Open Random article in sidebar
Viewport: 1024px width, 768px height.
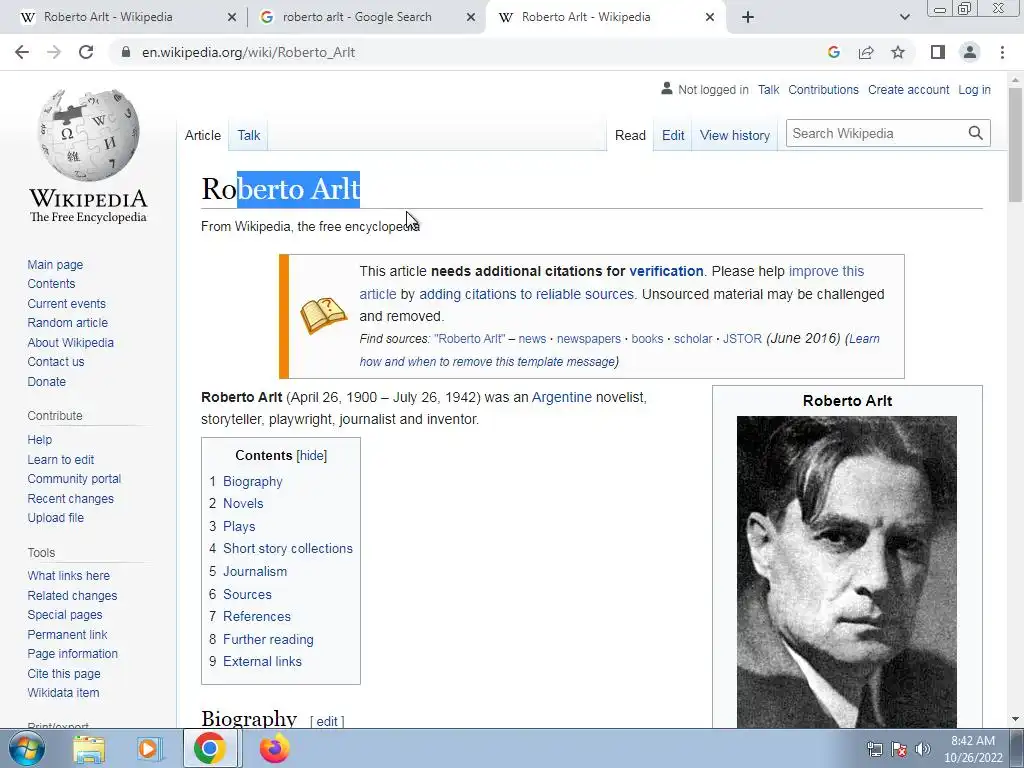point(67,323)
